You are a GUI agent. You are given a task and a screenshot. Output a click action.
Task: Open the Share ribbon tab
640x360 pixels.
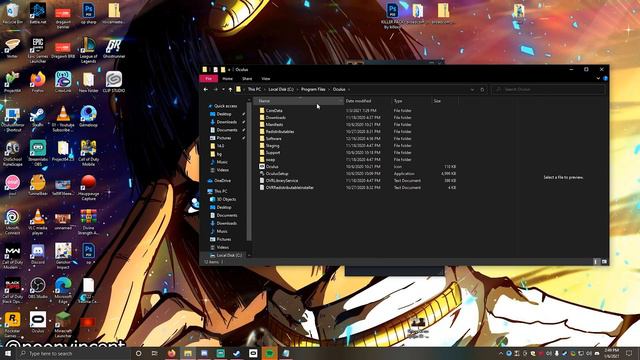pyautogui.click(x=247, y=78)
